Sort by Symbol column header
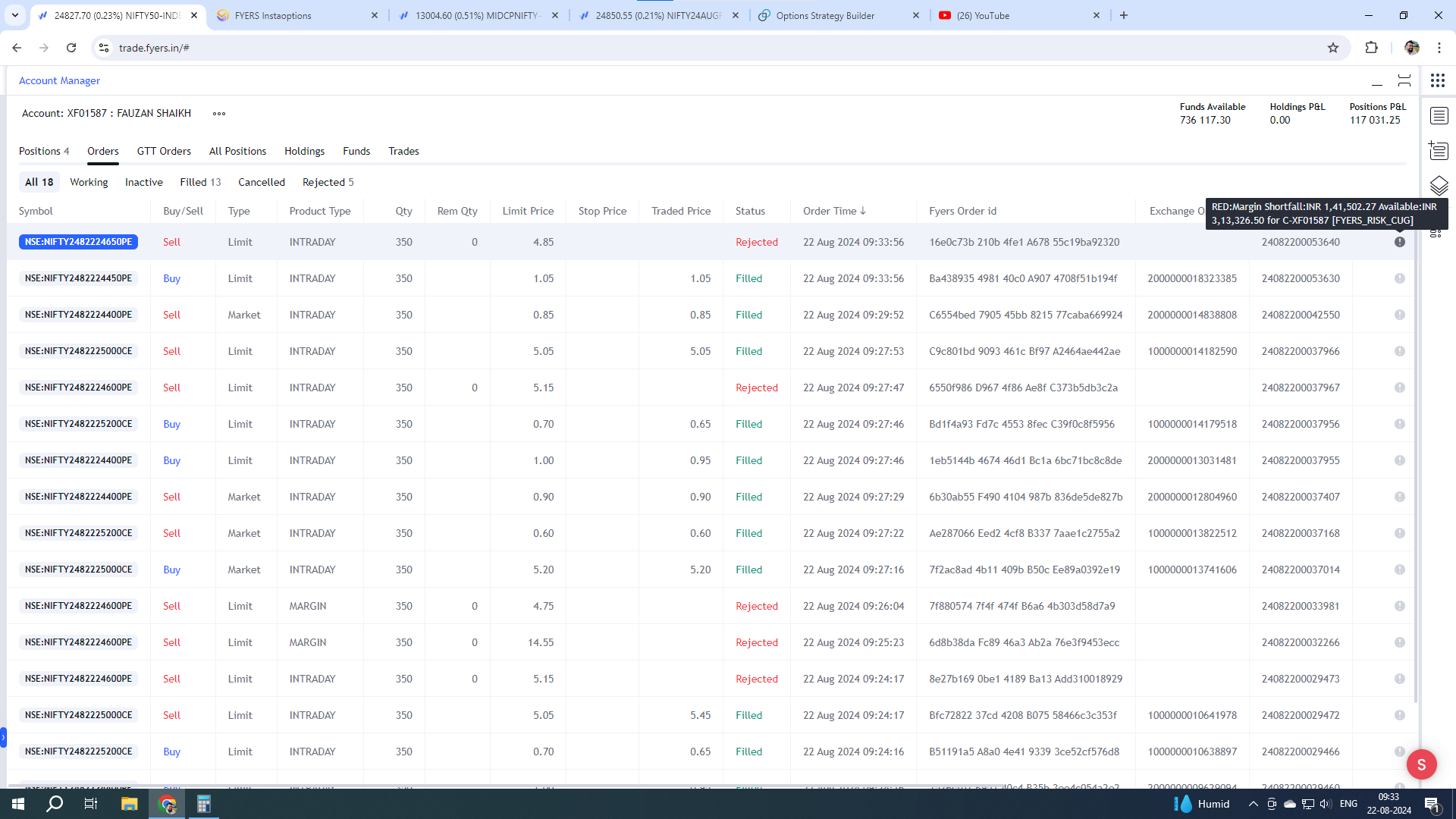The width and height of the screenshot is (1456, 819). tap(36, 211)
